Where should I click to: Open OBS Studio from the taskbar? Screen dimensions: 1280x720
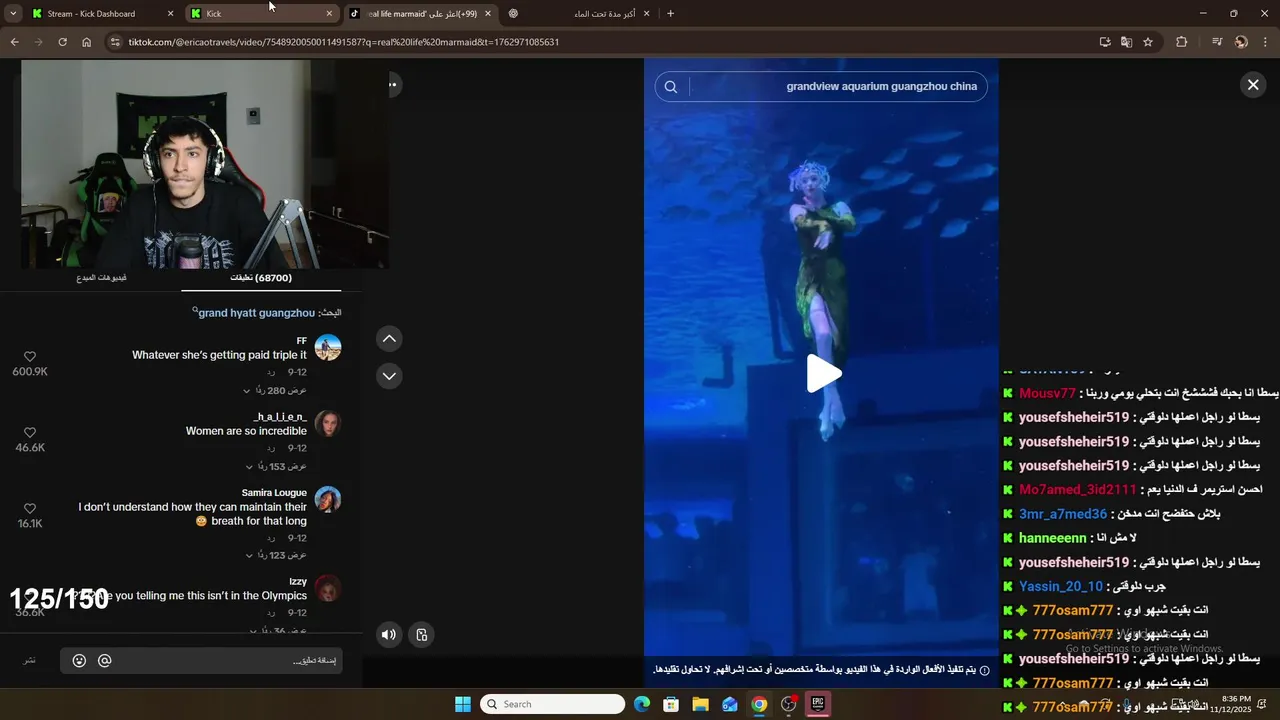click(x=789, y=704)
